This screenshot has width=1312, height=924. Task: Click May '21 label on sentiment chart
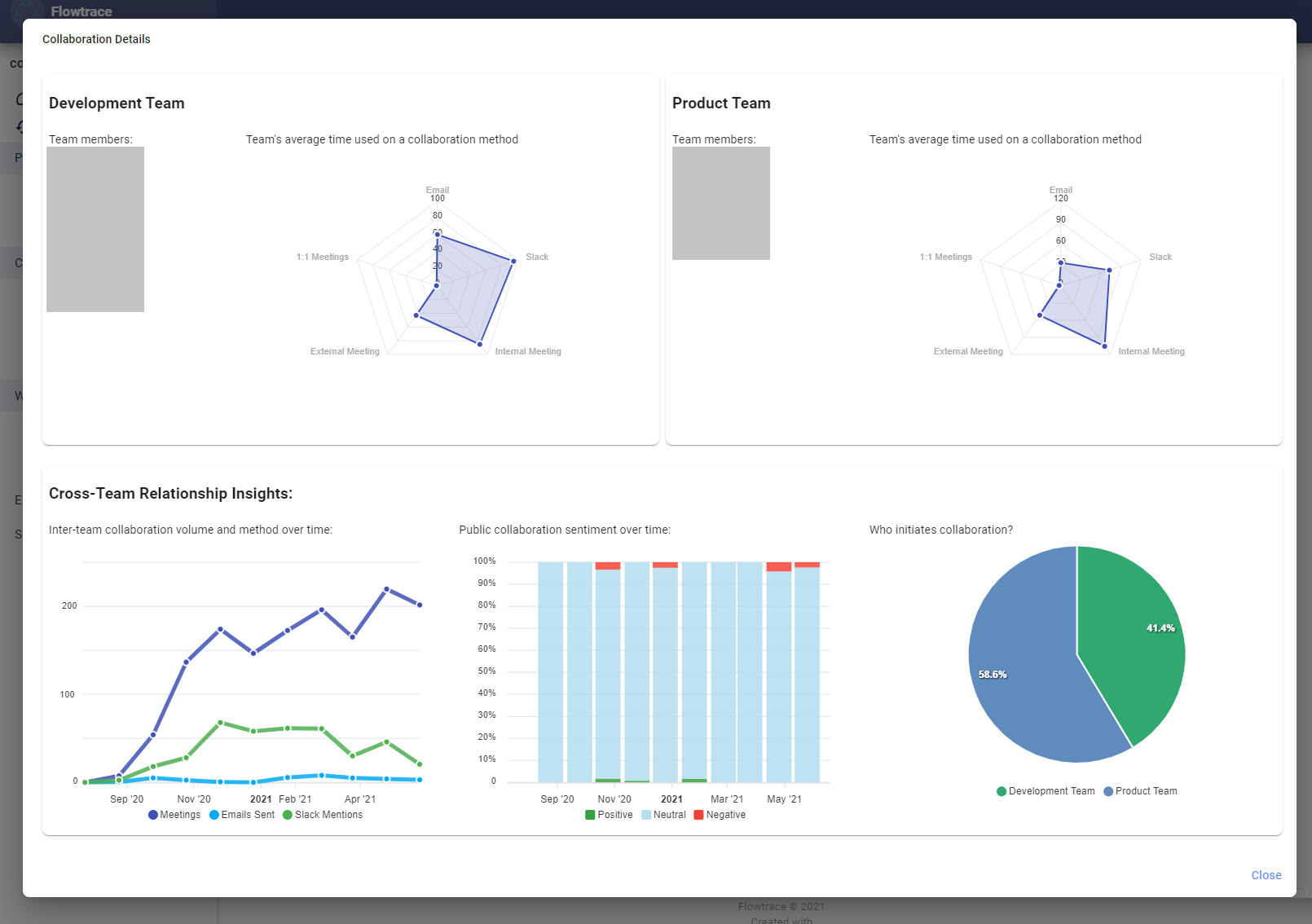(784, 799)
